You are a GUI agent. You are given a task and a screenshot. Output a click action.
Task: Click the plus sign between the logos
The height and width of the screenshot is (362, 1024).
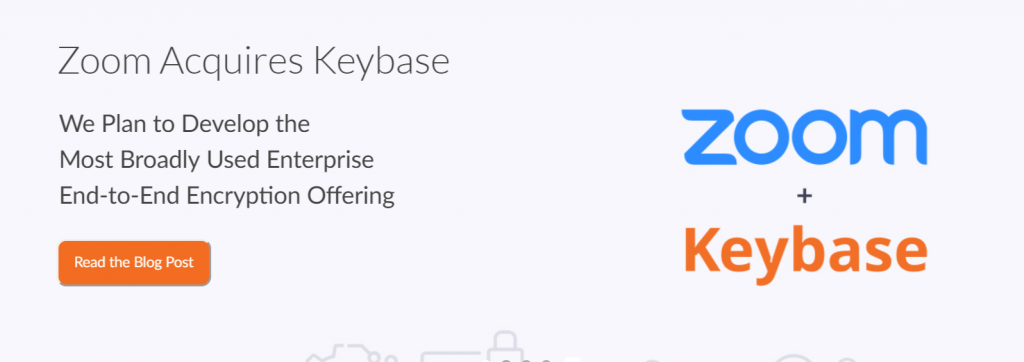pyautogui.click(x=805, y=195)
